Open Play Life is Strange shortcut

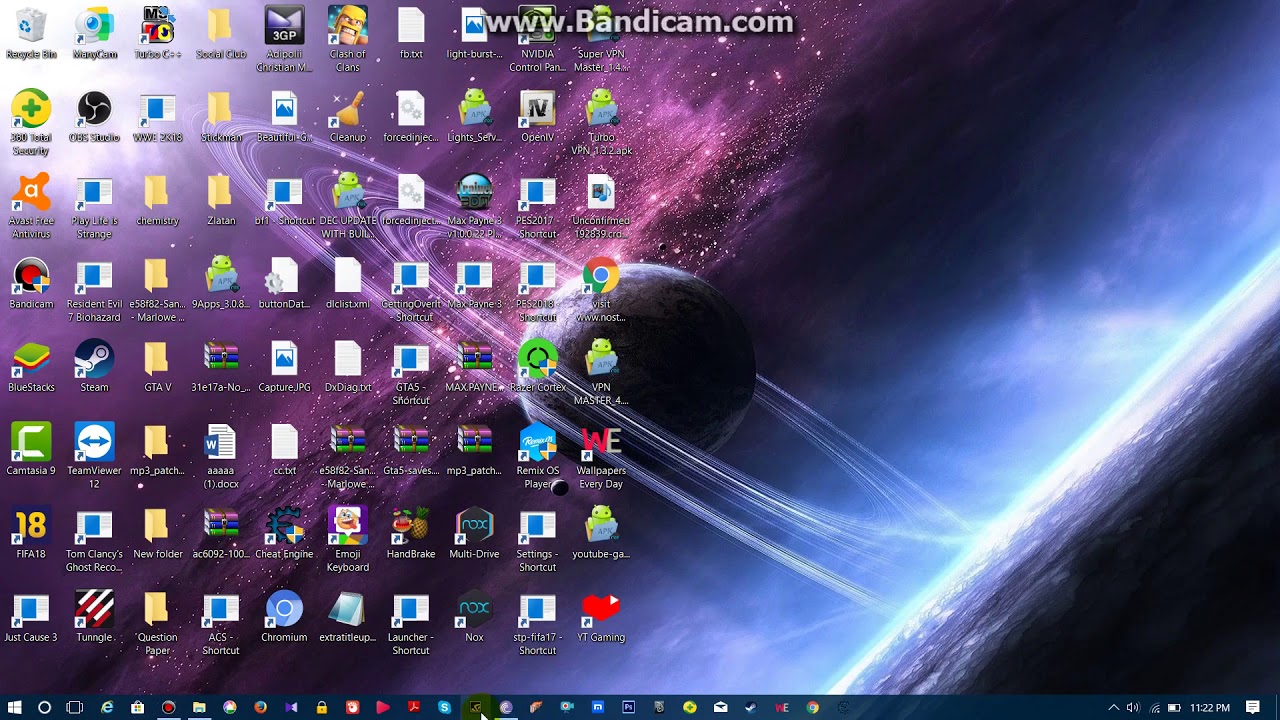coord(94,207)
